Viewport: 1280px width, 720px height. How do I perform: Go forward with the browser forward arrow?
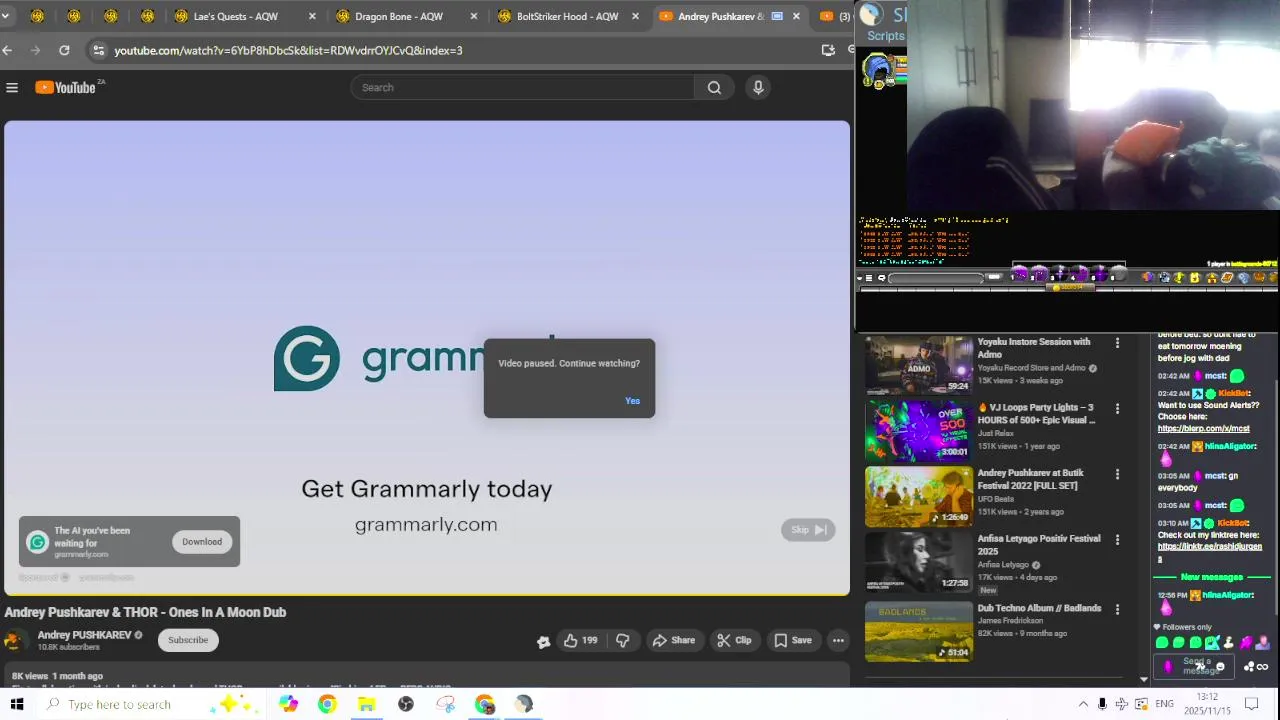tap(36, 50)
